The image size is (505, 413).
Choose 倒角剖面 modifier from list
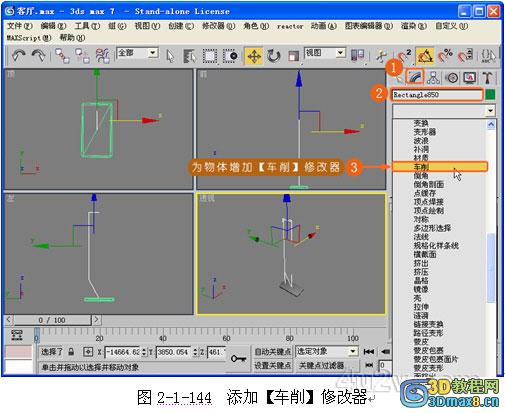click(429, 184)
